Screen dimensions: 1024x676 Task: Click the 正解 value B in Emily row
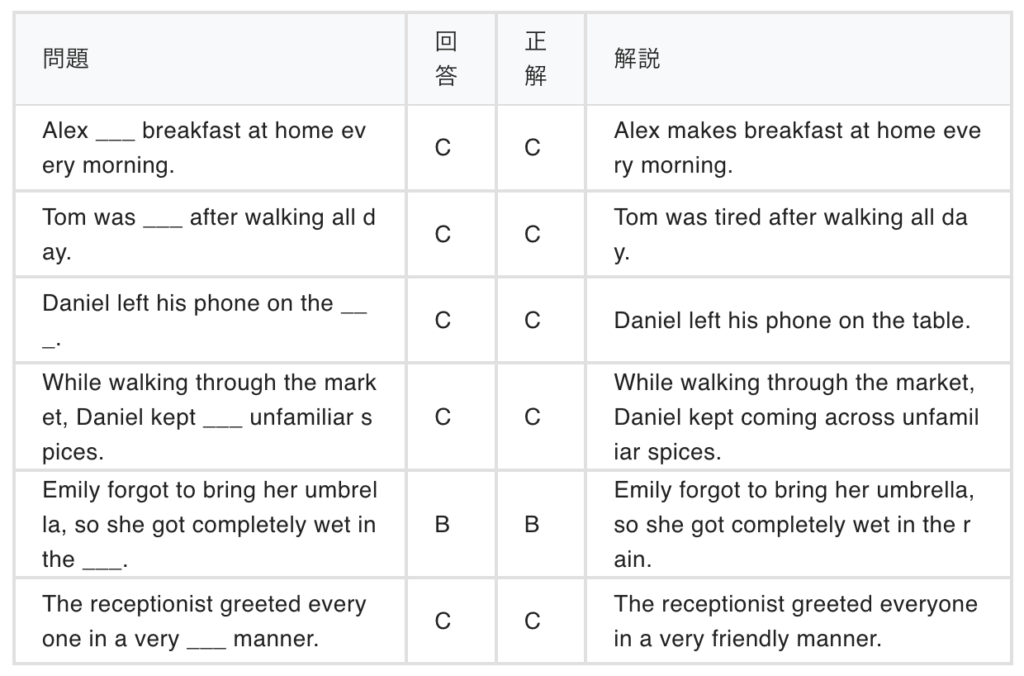532,524
